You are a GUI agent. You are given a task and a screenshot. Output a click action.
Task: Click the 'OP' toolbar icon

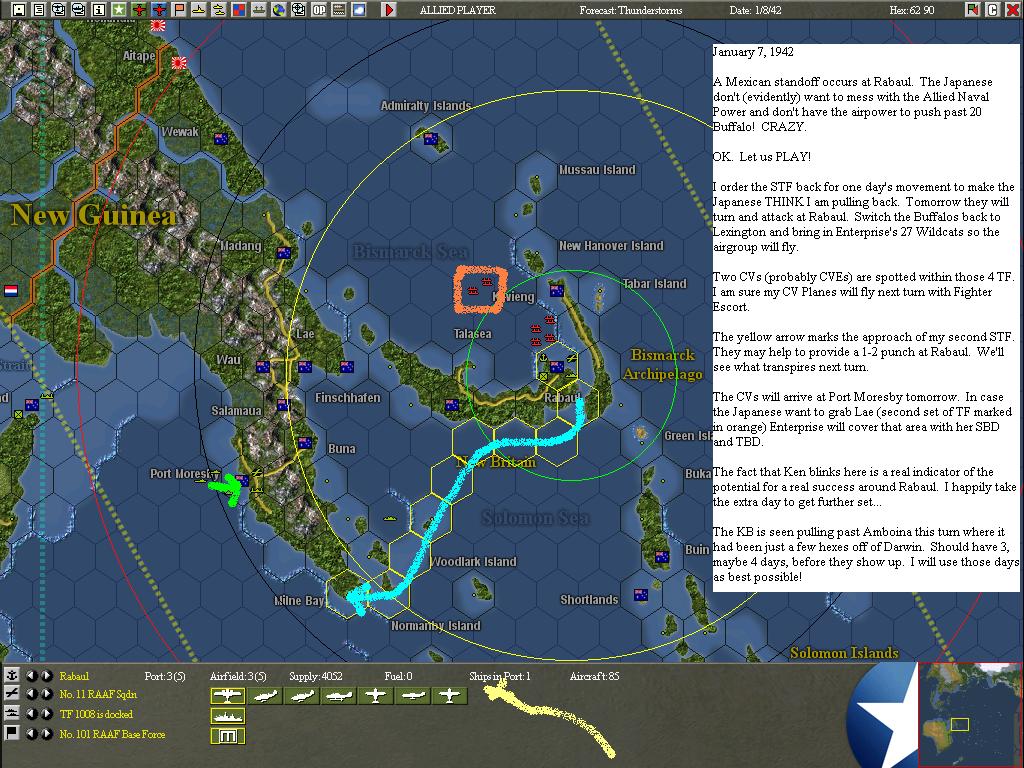click(x=319, y=10)
